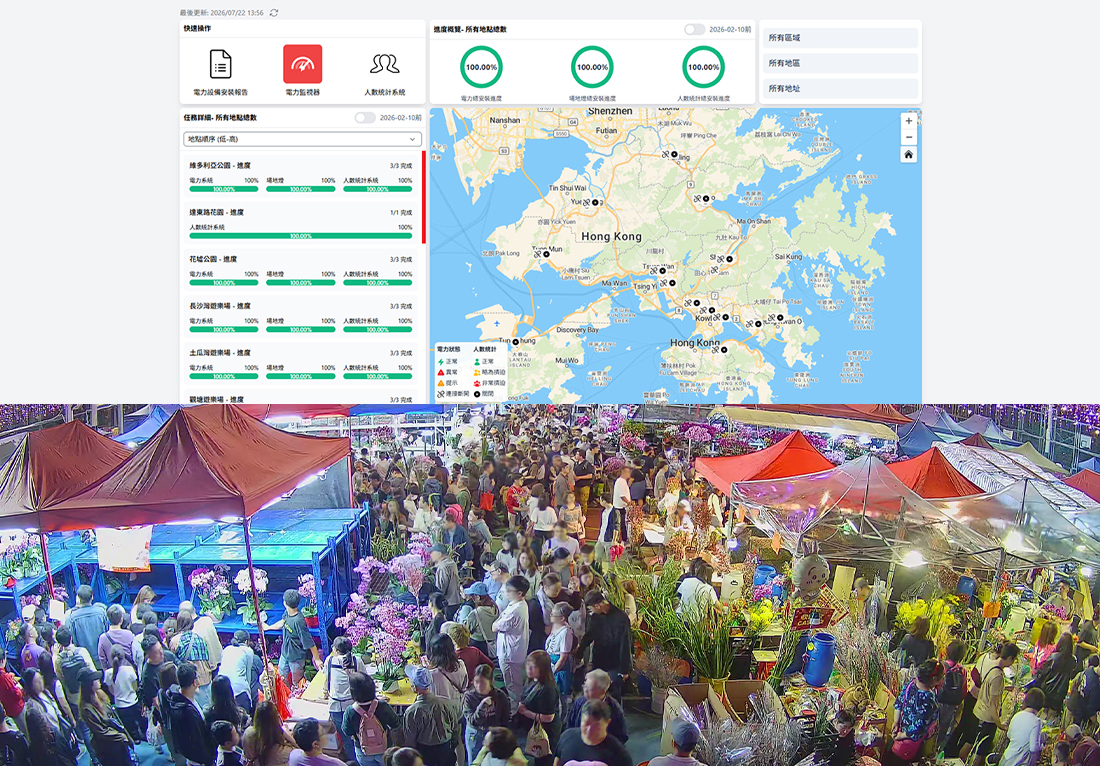
Task: Click the black circle marker beside Tsing Yi
Action: 672,283
